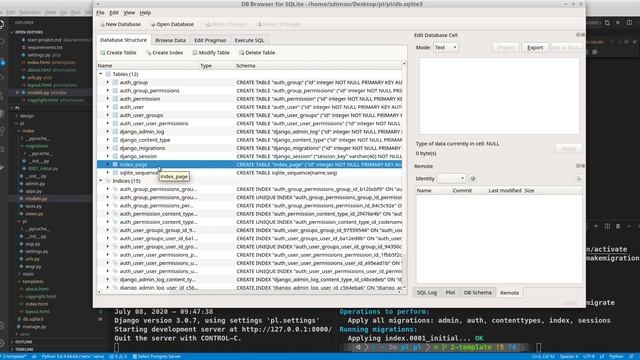This screenshot has height=360, width=640.
Task: Open the View menu
Action: [x=129, y=13]
